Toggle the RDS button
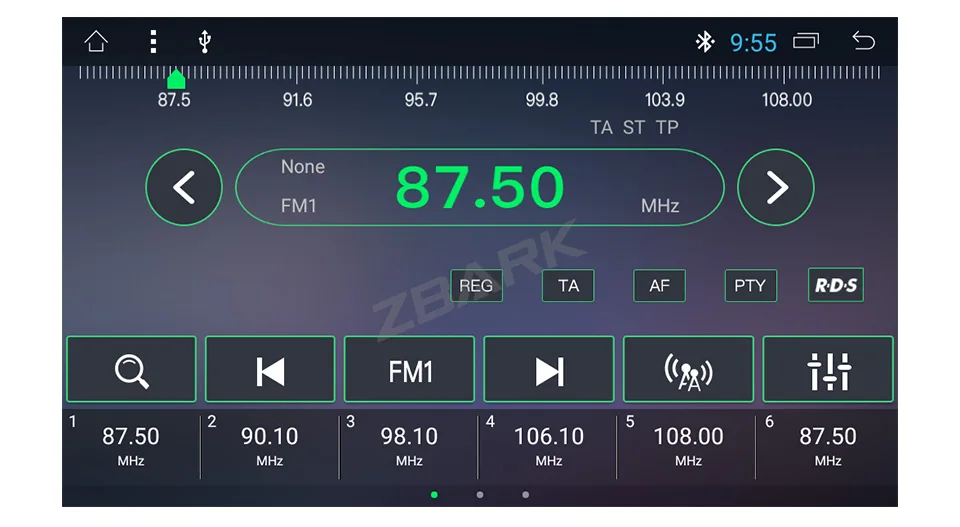The image size is (960, 527). (x=836, y=285)
